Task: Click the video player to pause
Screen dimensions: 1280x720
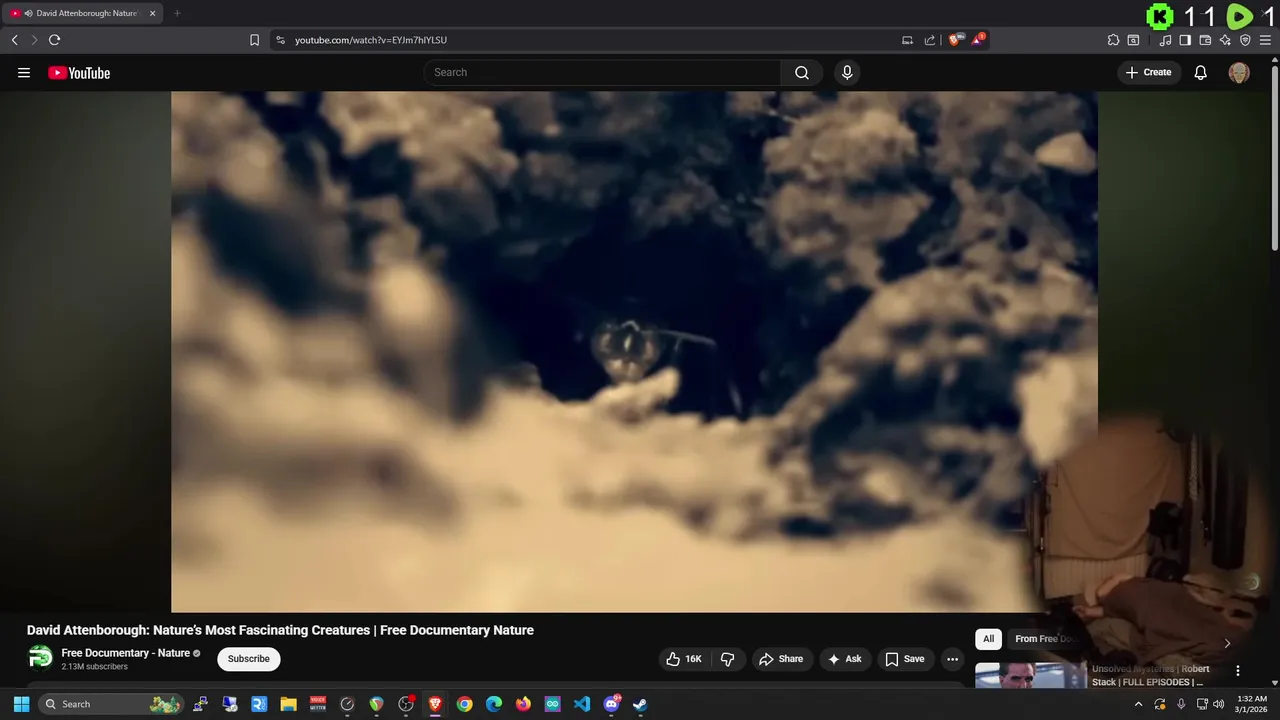Action: click(634, 351)
